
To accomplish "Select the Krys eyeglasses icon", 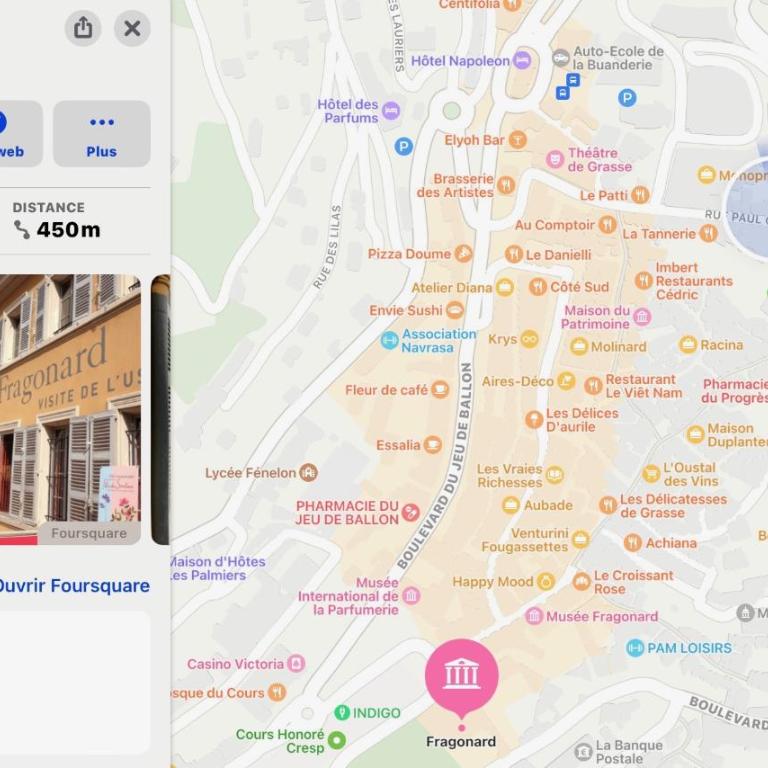I will 529,339.
